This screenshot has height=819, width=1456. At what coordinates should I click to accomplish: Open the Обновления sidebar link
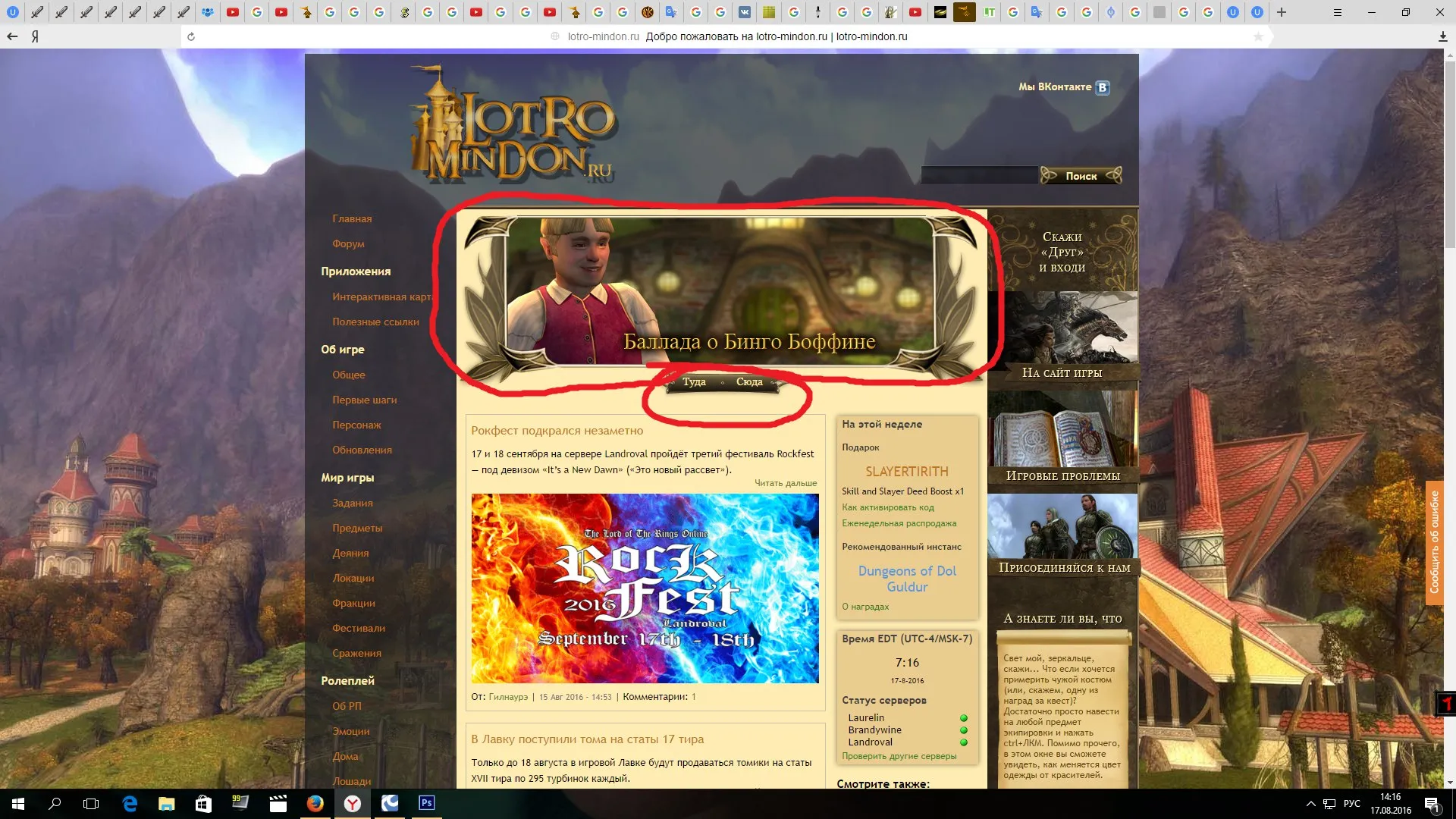tap(362, 450)
